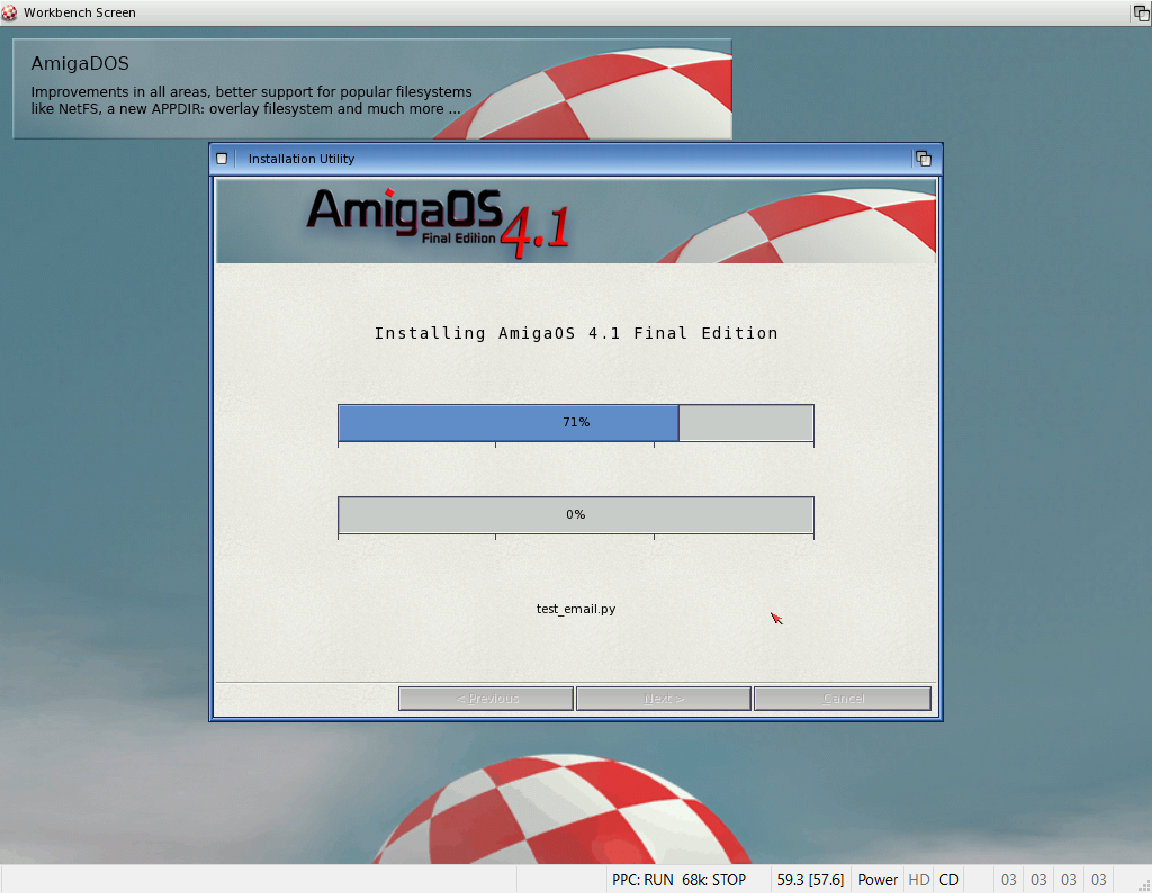Click the "68k: STOP" status indicator
This screenshot has height=893, width=1152.
point(714,880)
